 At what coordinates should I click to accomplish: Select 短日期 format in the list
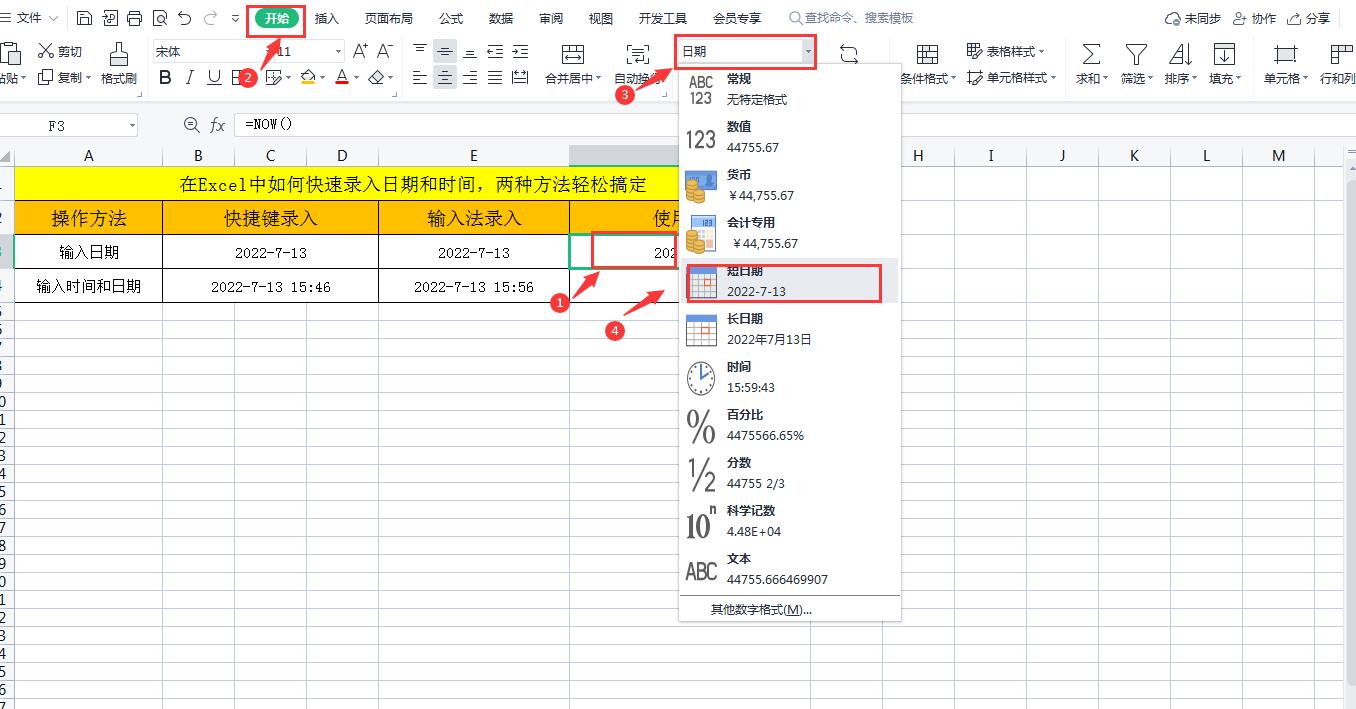point(789,282)
